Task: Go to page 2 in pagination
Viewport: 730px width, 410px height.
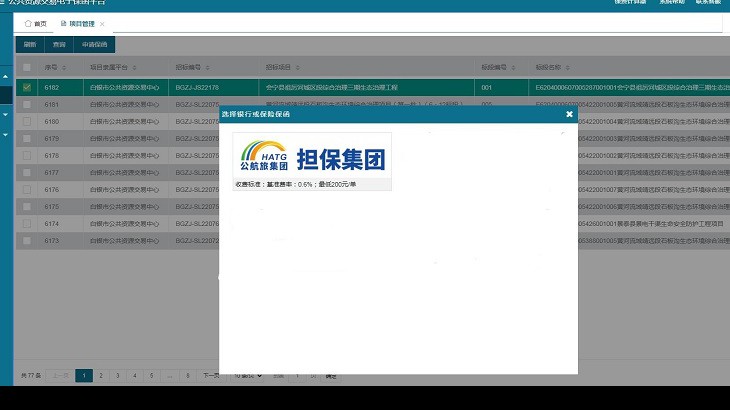Action: click(101, 376)
